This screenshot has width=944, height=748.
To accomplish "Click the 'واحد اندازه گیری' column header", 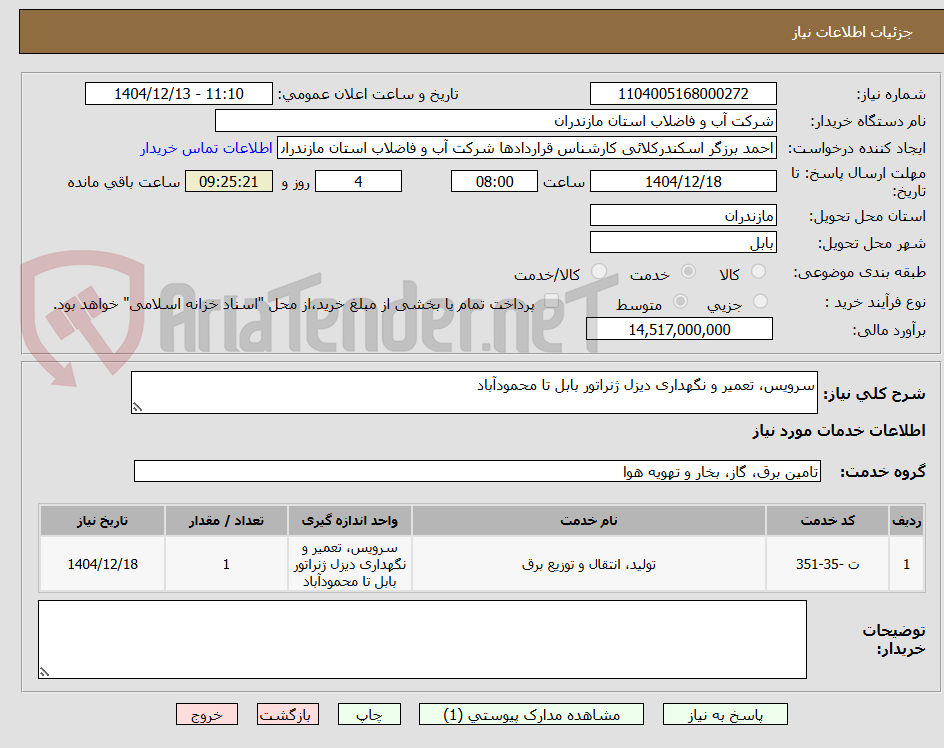I will pyautogui.click(x=350, y=521).
